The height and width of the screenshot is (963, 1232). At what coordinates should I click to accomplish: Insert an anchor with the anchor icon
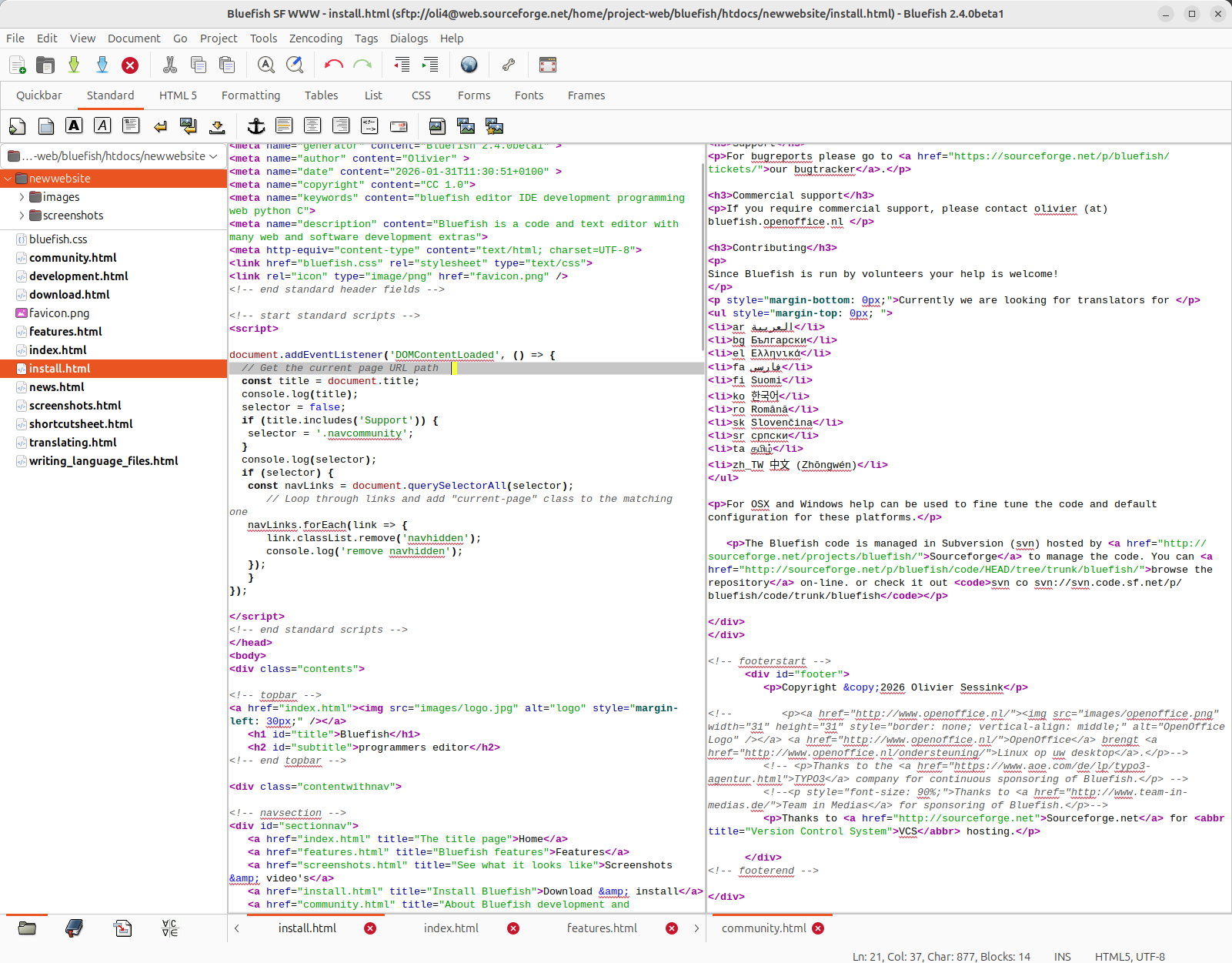pyautogui.click(x=255, y=126)
